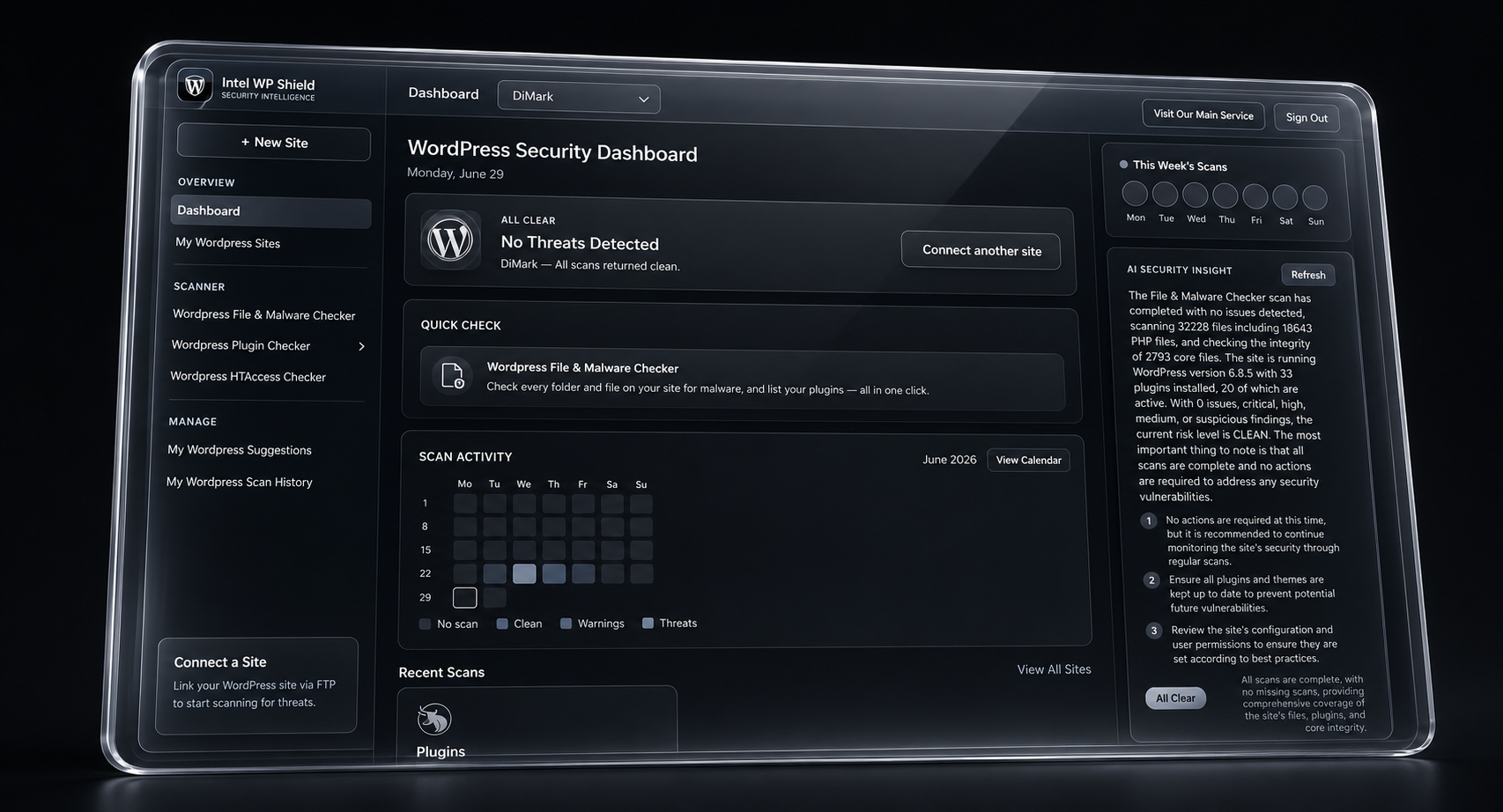Click the Clean legend swatch
Screen dimensions: 1503x812
pos(502,624)
